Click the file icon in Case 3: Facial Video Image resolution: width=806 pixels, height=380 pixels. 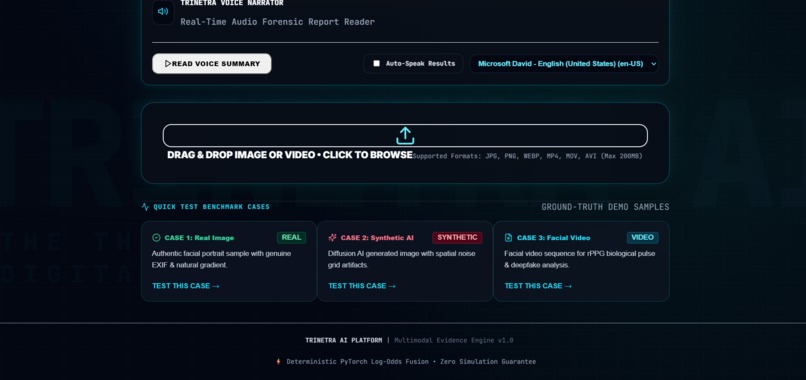[x=508, y=238]
